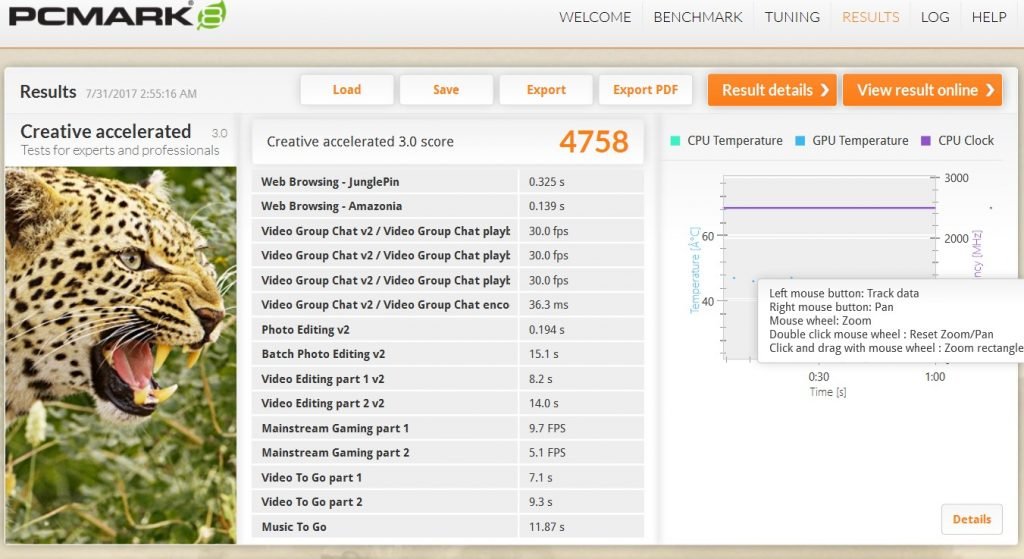Screen dimensions: 1024x559
Task: Open the HELP tab
Action: 989,17
